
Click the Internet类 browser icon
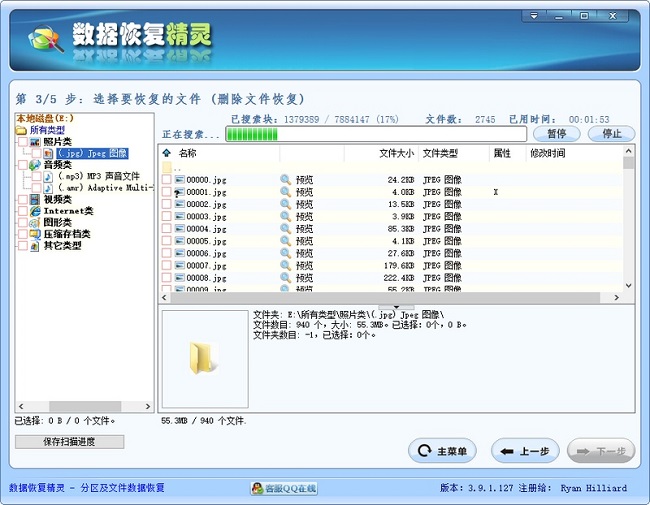pyautogui.click(x=35, y=211)
